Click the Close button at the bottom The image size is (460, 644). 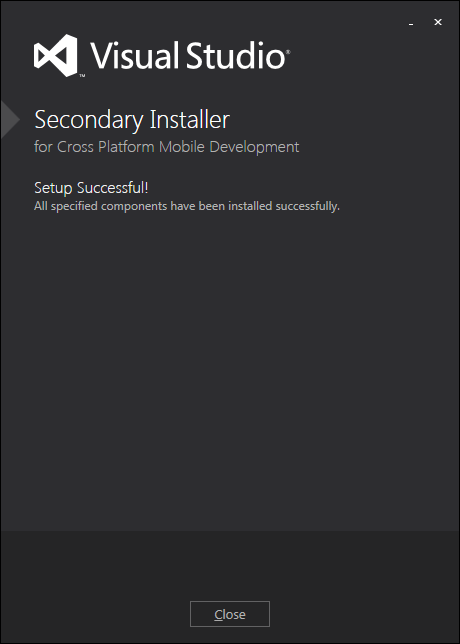click(x=230, y=614)
